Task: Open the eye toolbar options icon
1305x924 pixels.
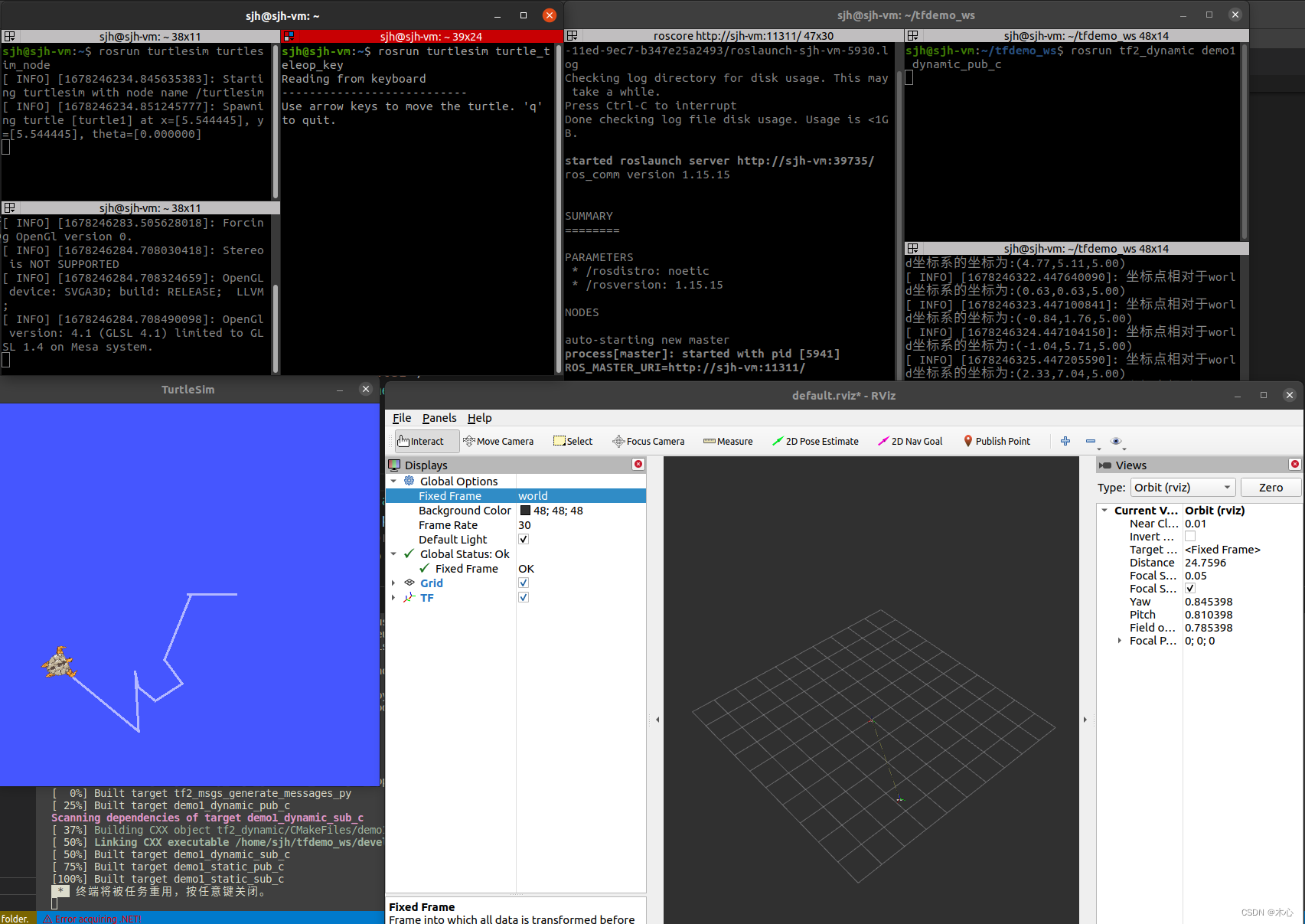Action: (1117, 441)
